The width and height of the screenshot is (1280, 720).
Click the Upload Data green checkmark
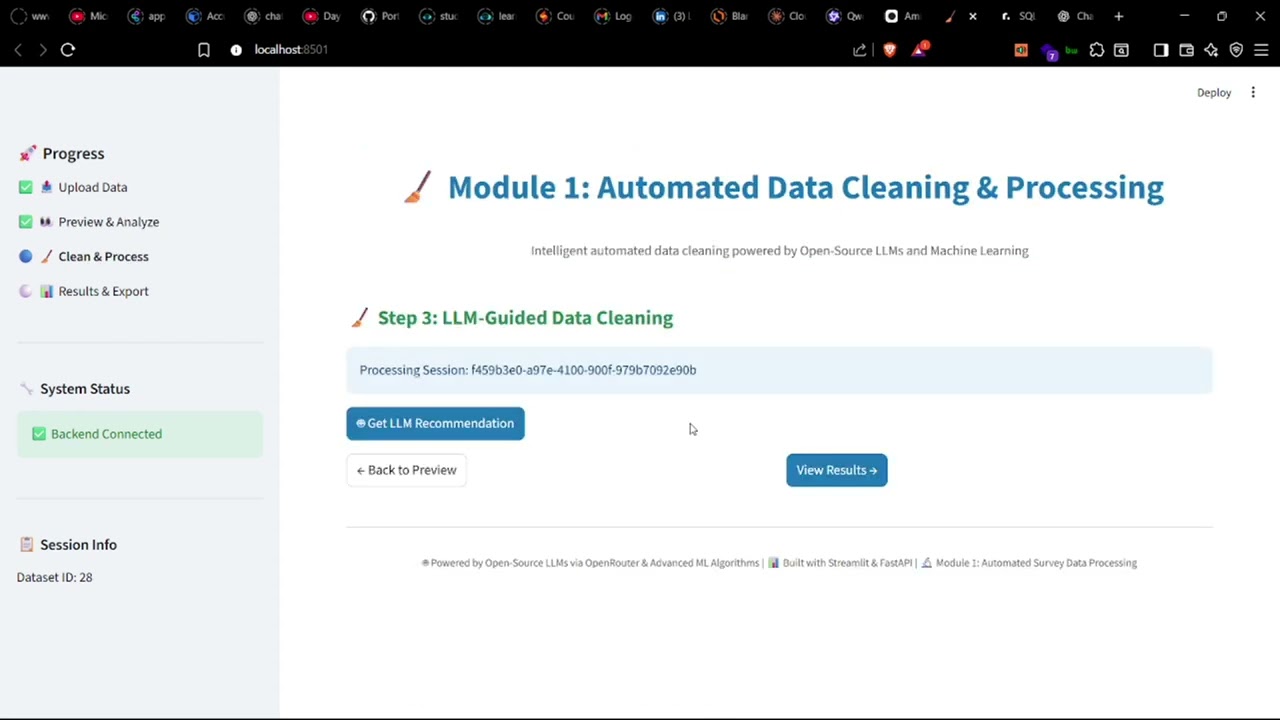point(26,187)
